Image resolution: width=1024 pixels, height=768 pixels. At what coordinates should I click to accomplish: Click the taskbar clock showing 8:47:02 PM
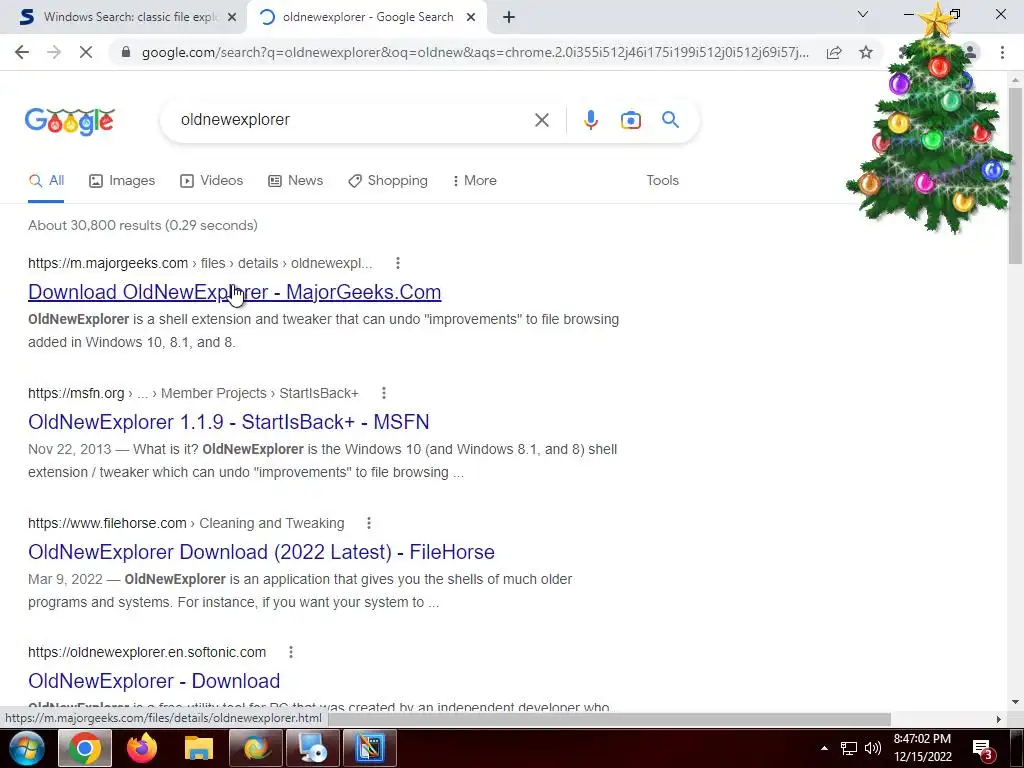tap(922, 739)
